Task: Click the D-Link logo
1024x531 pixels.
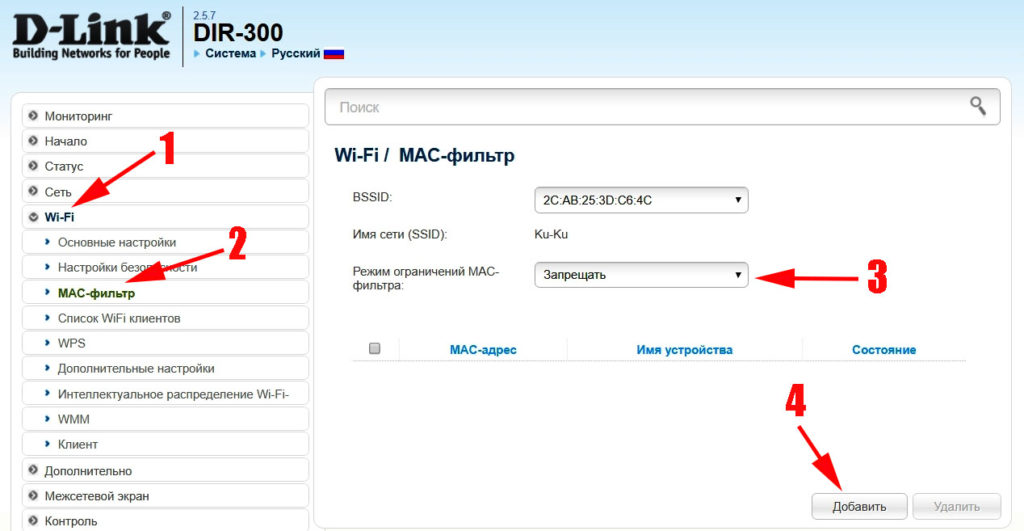Action: pyautogui.click(x=91, y=35)
